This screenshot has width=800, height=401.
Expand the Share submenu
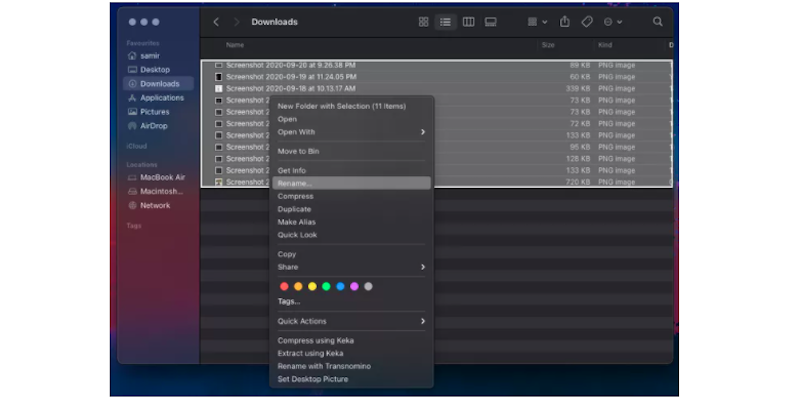(x=351, y=267)
